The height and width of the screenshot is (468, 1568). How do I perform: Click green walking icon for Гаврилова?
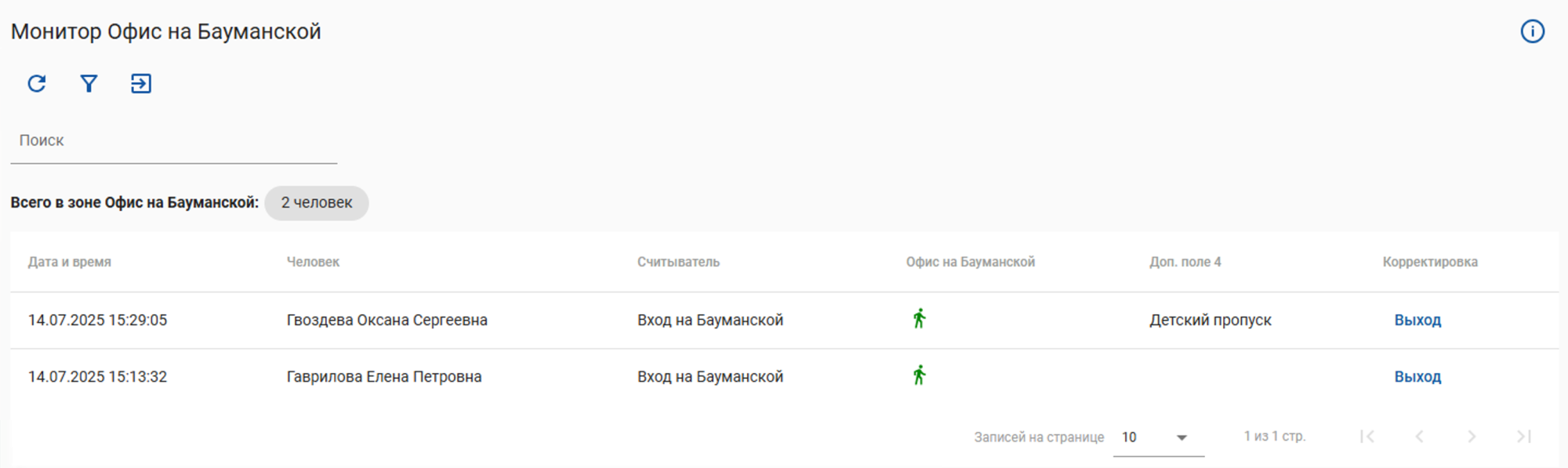tap(920, 375)
